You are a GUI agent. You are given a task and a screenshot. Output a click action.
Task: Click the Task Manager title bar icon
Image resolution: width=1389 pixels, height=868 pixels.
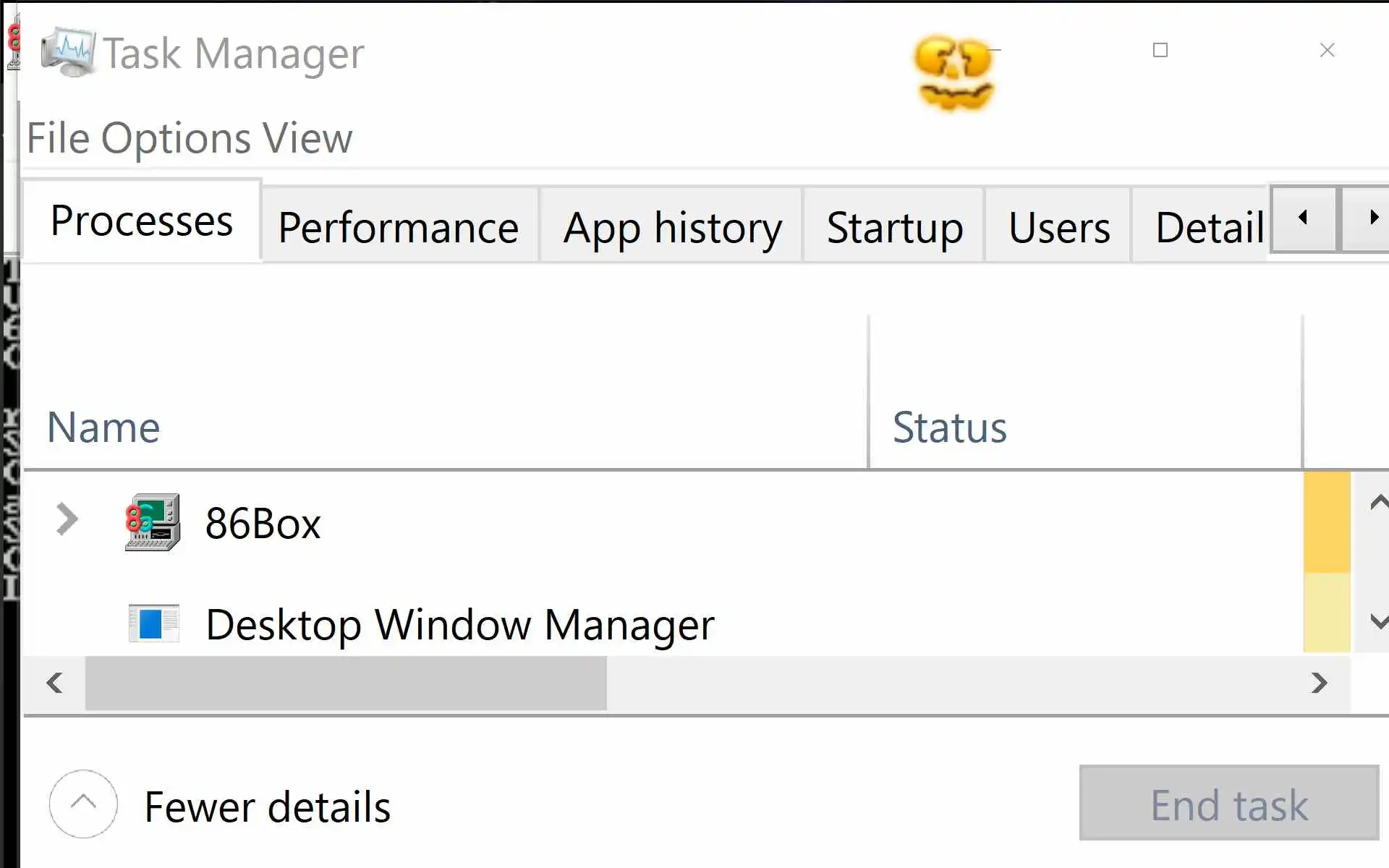click(x=68, y=52)
